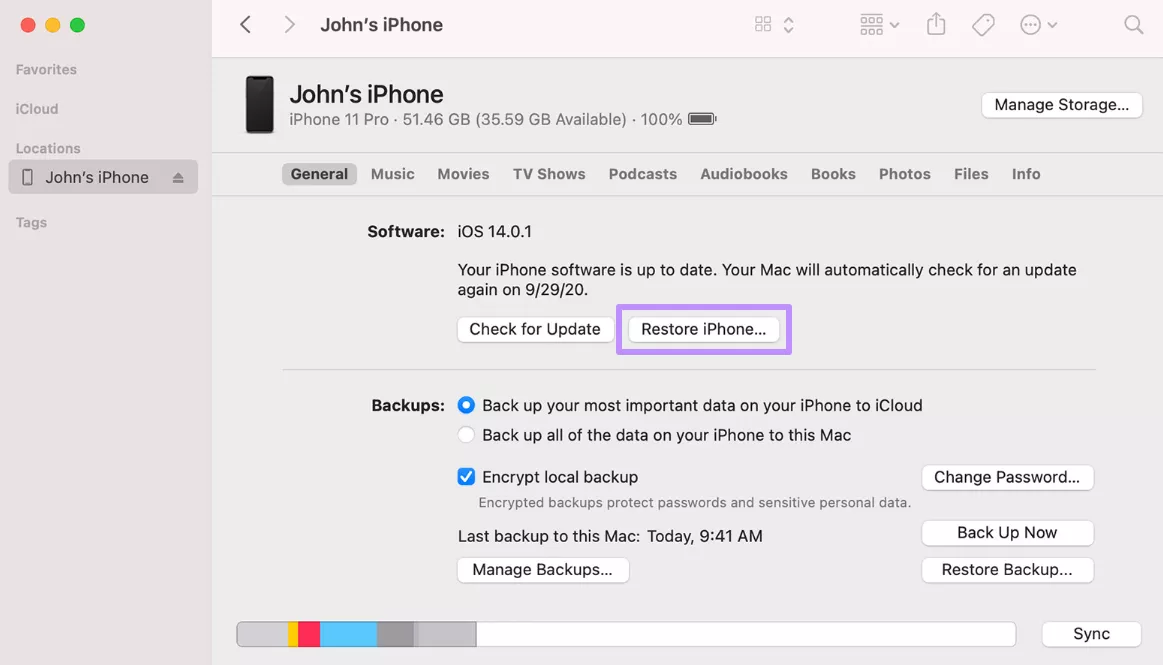1163x665 pixels.
Task: Open Manage Storage
Action: coord(1061,105)
